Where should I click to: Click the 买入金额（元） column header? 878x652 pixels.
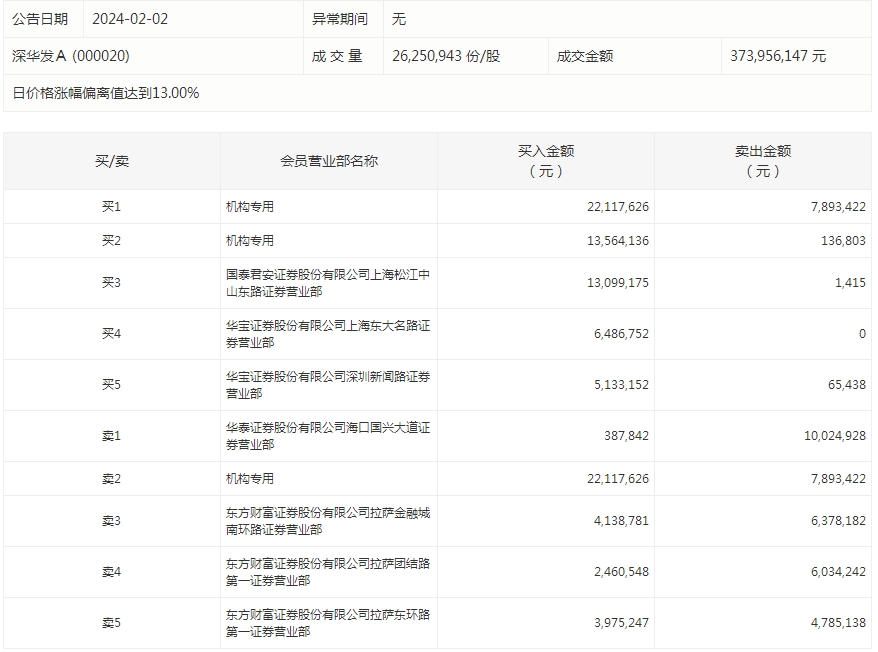click(545, 161)
